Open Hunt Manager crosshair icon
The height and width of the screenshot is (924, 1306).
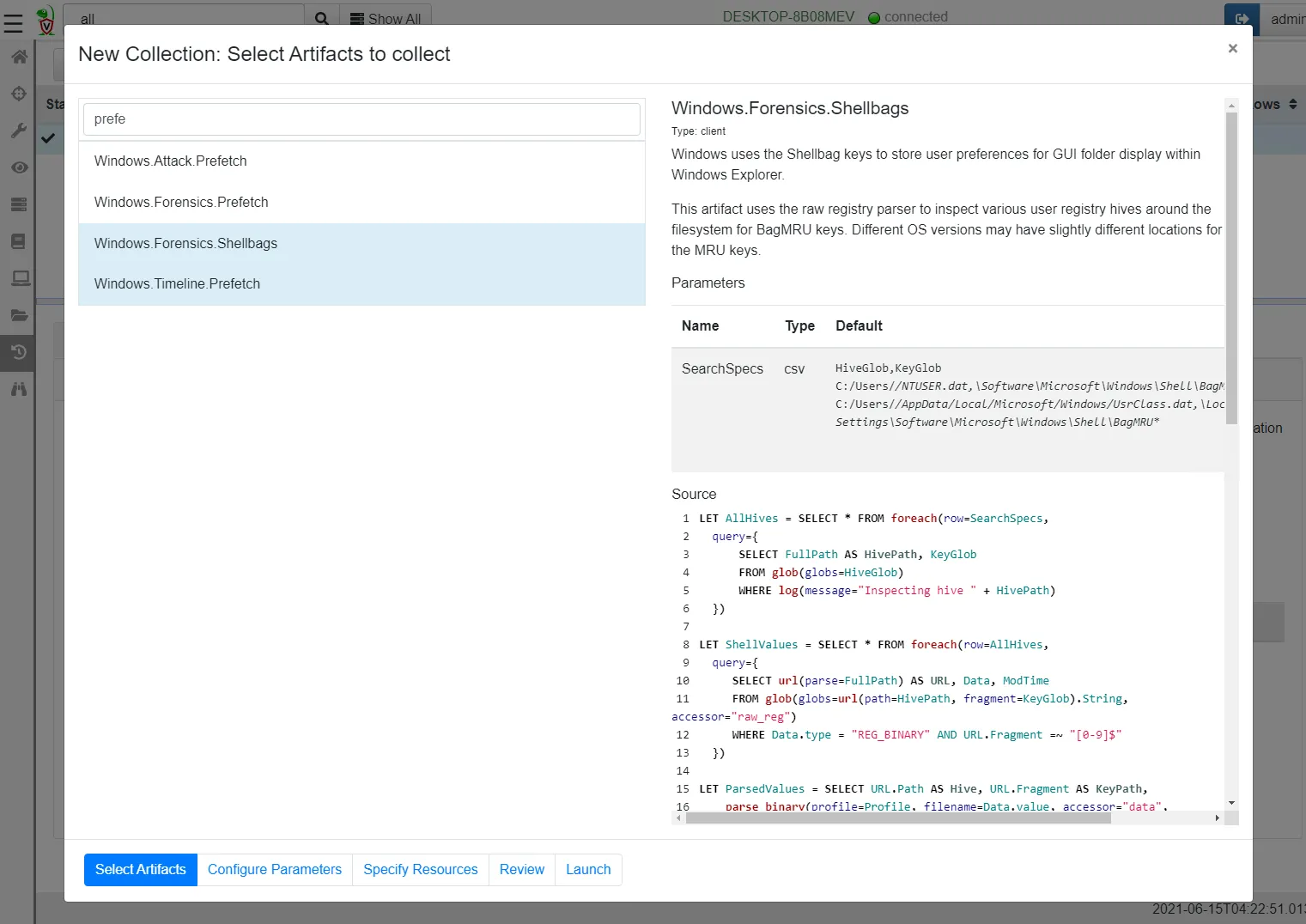tap(18, 94)
